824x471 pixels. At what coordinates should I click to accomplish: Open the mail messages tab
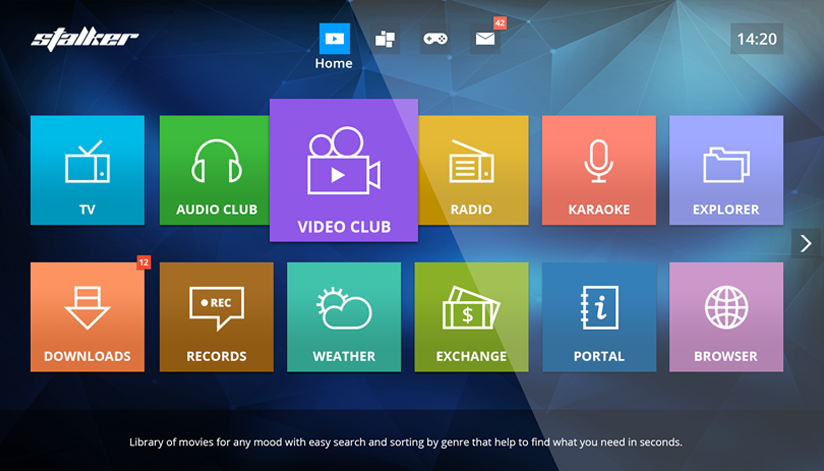(x=485, y=39)
